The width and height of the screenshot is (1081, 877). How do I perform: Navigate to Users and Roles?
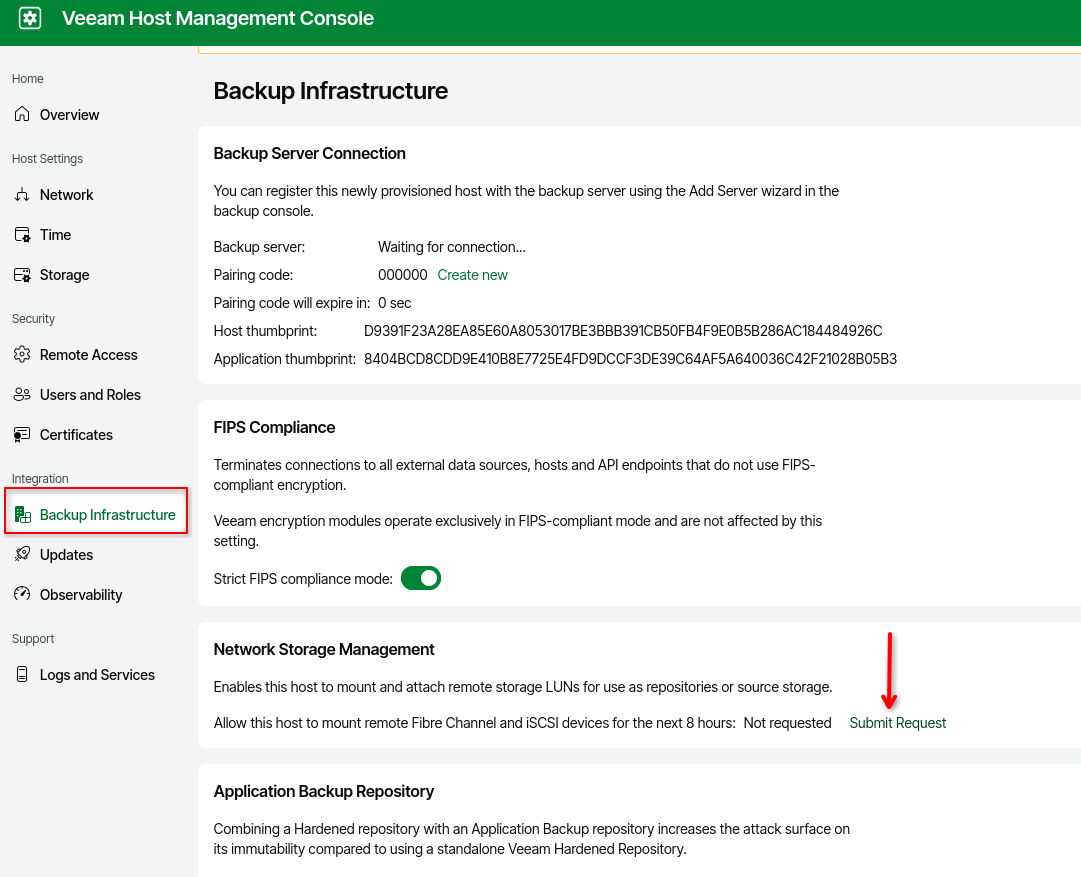(90, 394)
